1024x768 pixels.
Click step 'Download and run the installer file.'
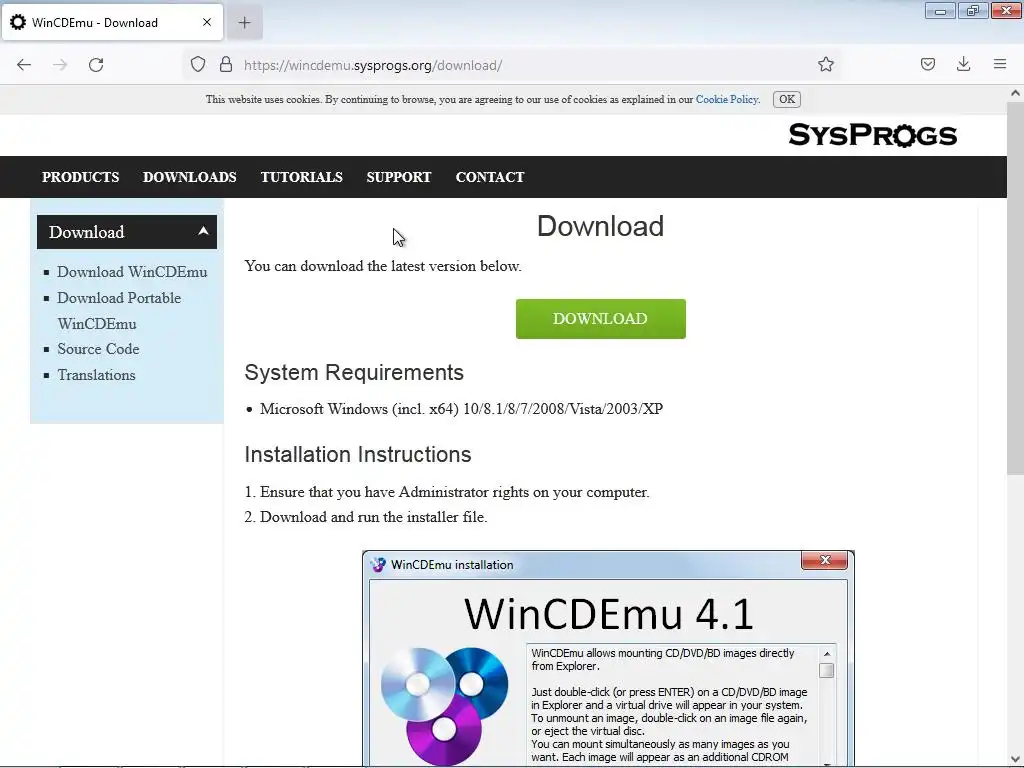point(374,517)
